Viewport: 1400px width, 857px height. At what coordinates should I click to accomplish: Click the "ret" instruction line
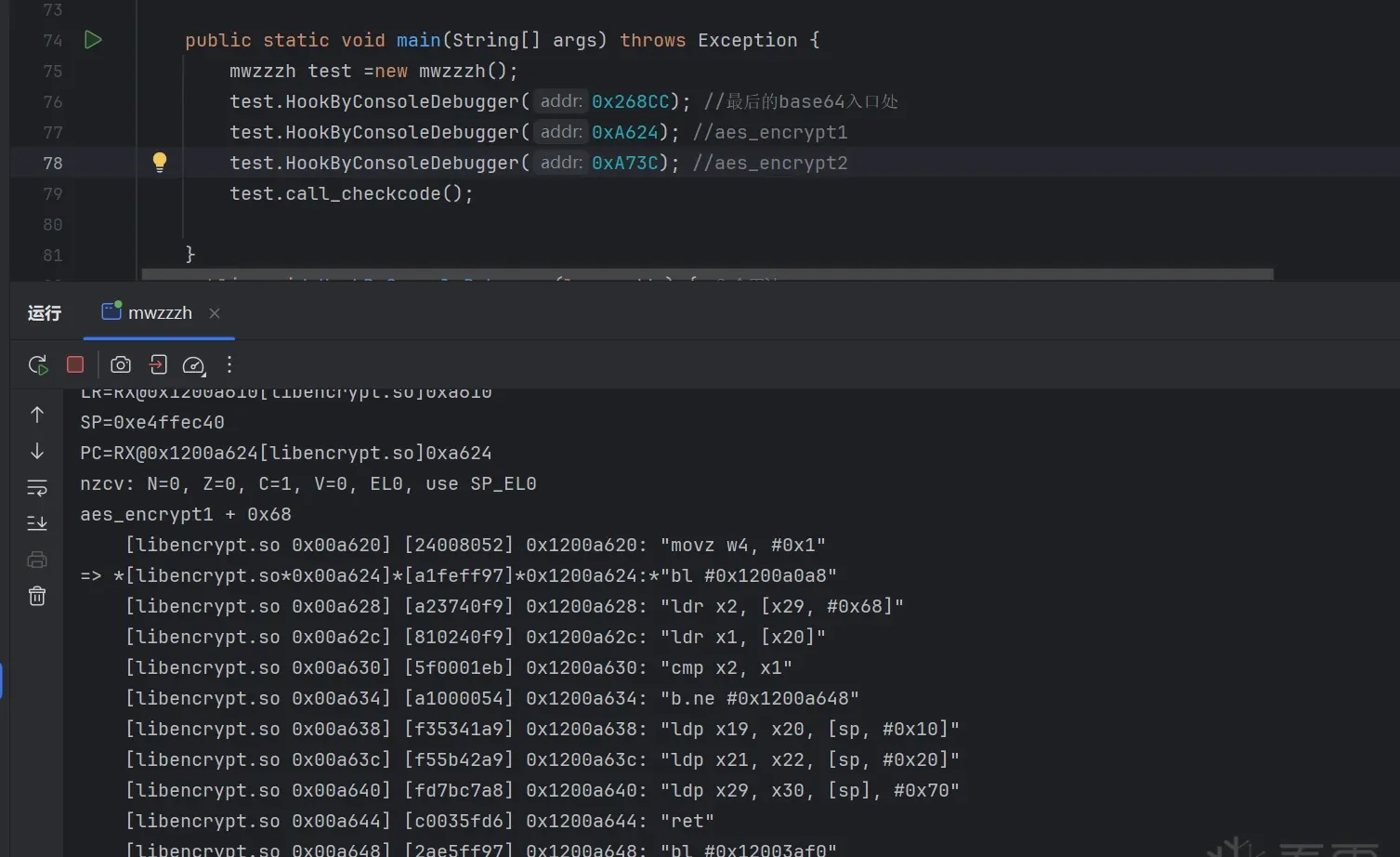click(687, 821)
